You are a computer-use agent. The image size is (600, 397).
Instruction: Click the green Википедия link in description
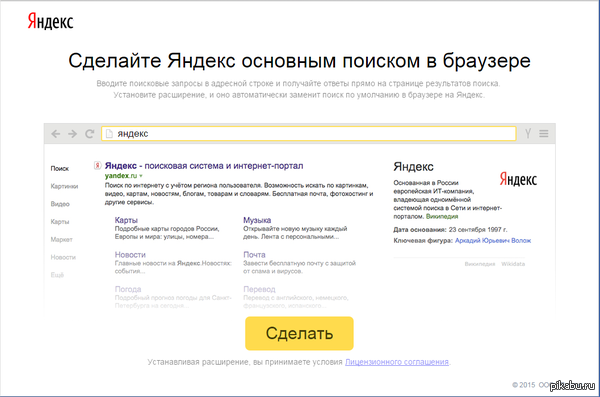click(442, 216)
